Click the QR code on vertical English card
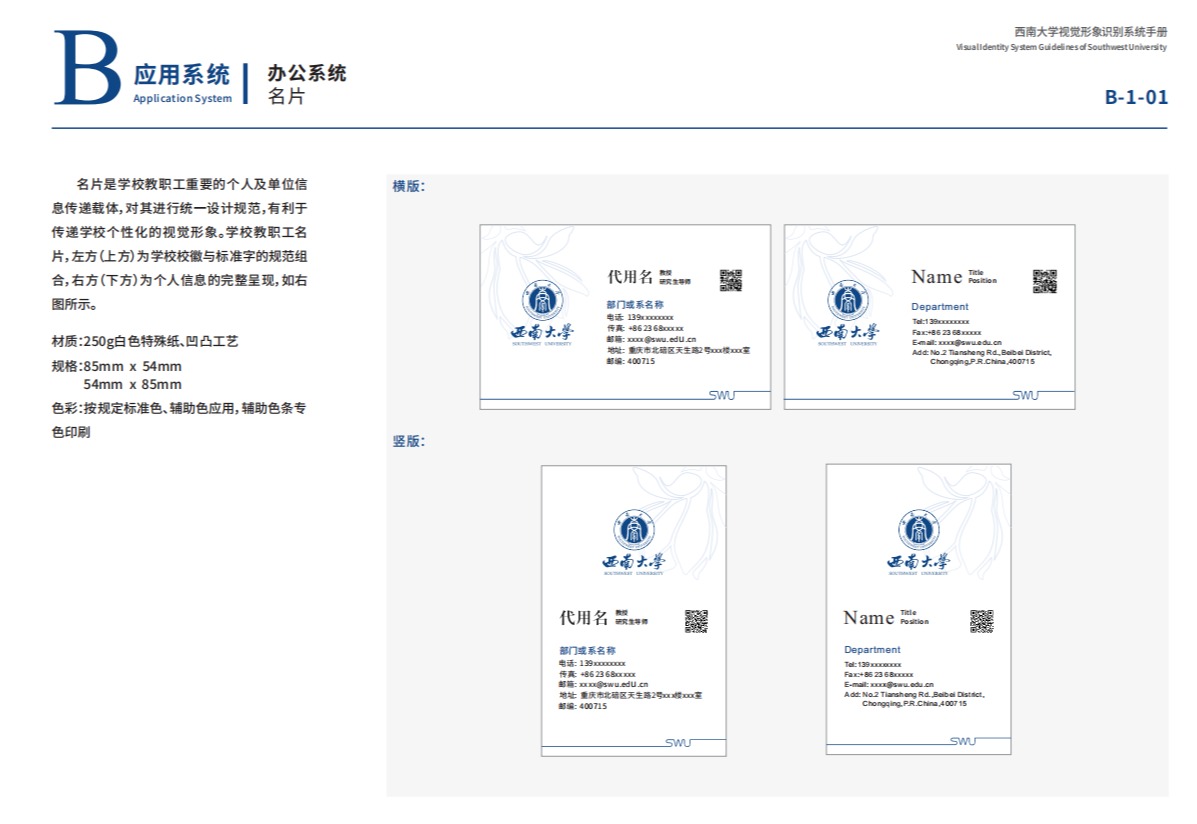This screenshot has width=1197, height=824. (982, 621)
